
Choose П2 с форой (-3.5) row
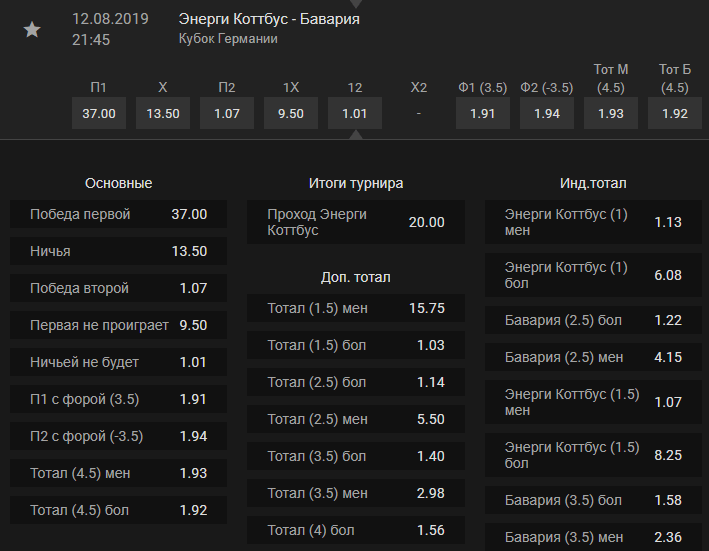(x=118, y=437)
